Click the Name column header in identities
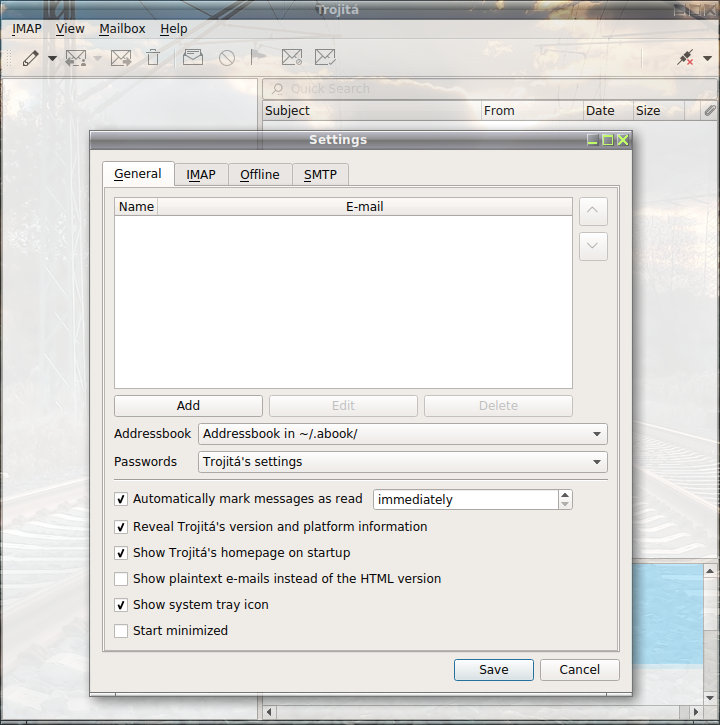This screenshot has width=720, height=725. pyautogui.click(x=136, y=207)
